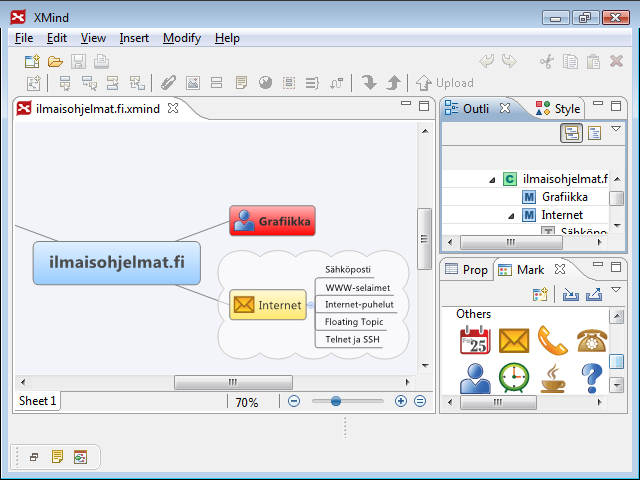
Task: Select the green clock marker
Action: click(514, 378)
